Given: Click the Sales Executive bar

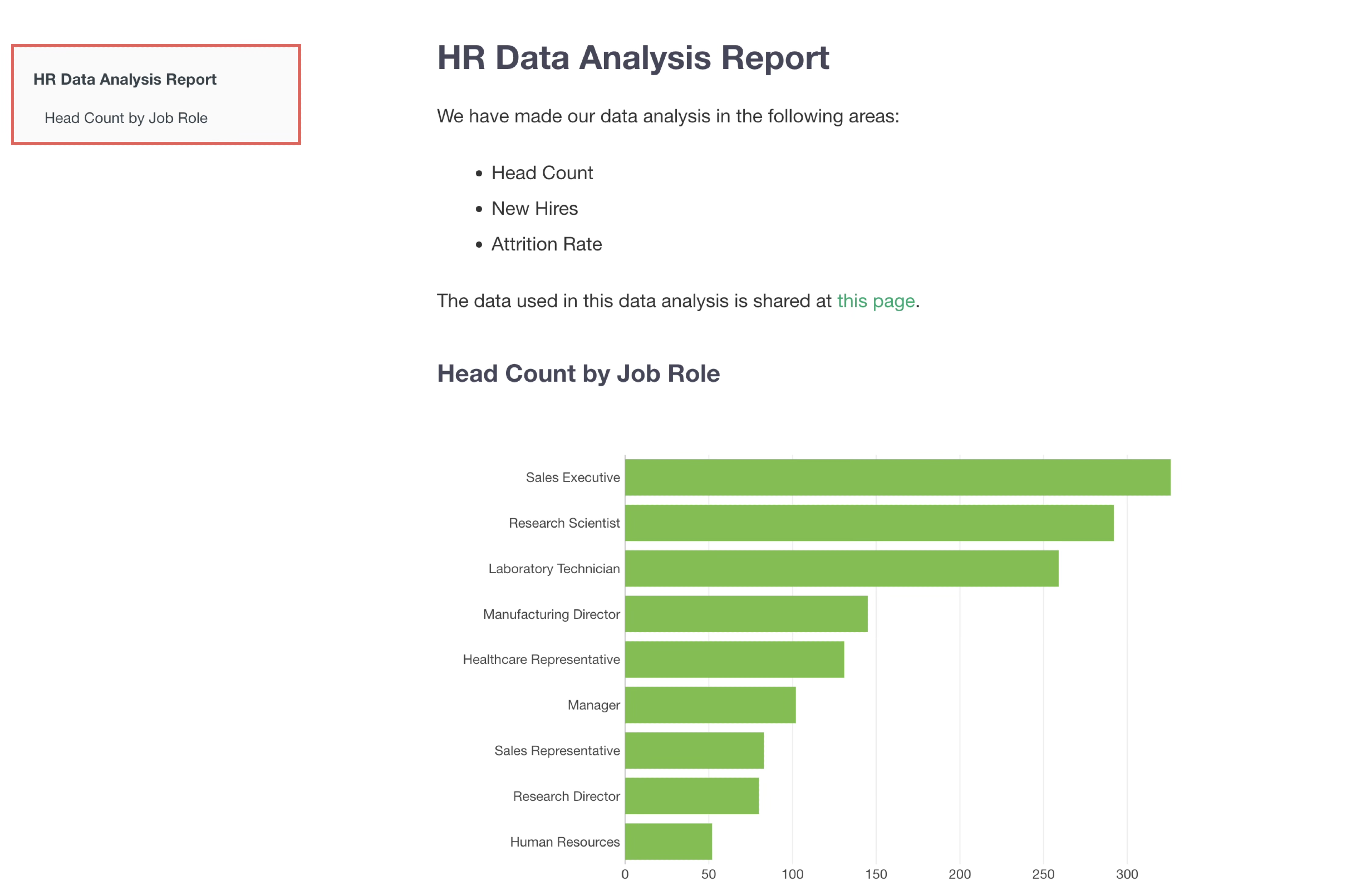Looking at the screenshot, I should click(897, 477).
